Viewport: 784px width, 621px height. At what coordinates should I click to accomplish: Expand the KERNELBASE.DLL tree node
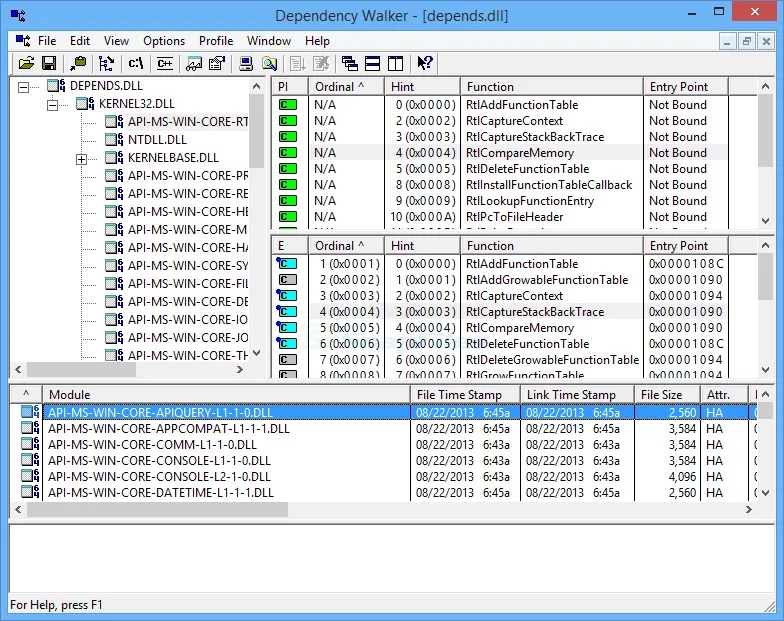(x=81, y=160)
